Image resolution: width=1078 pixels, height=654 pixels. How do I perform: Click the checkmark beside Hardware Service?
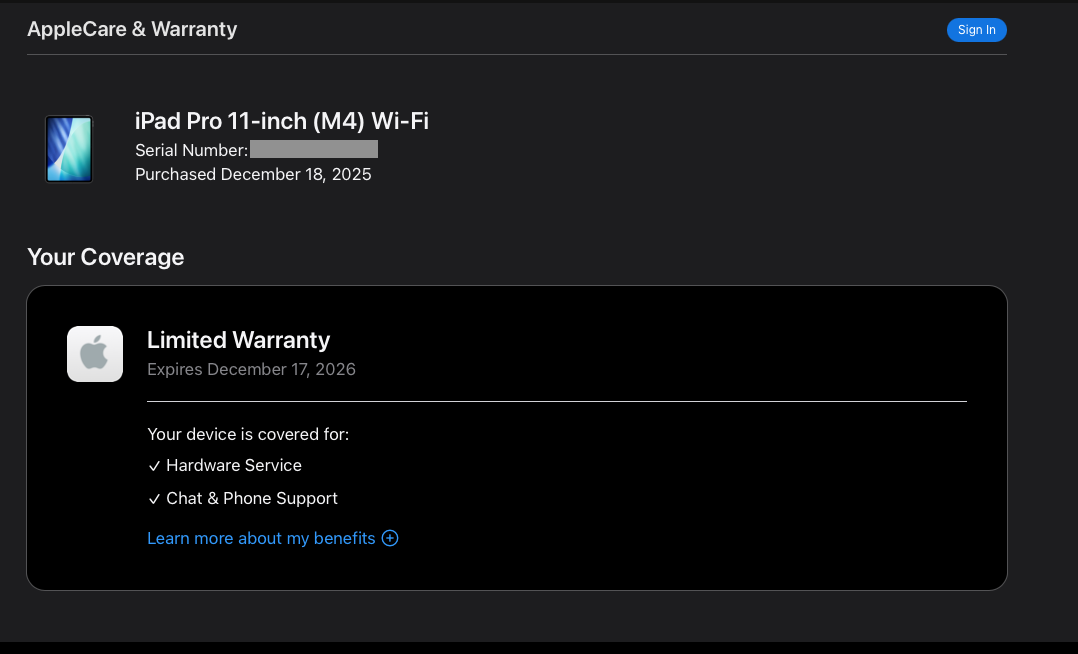[154, 466]
